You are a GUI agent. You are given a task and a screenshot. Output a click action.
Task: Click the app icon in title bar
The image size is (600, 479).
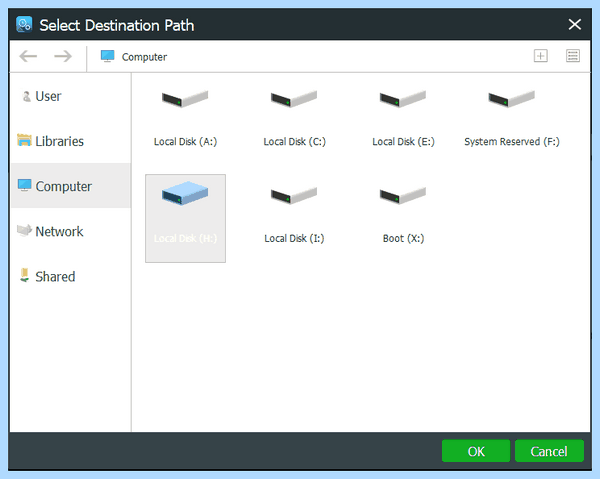pyautogui.click(x=24, y=25)
